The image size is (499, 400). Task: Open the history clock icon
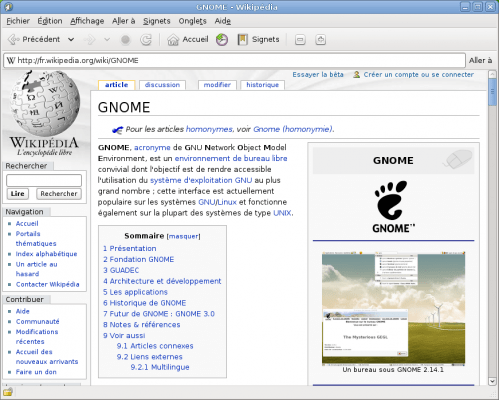(222, 39)
